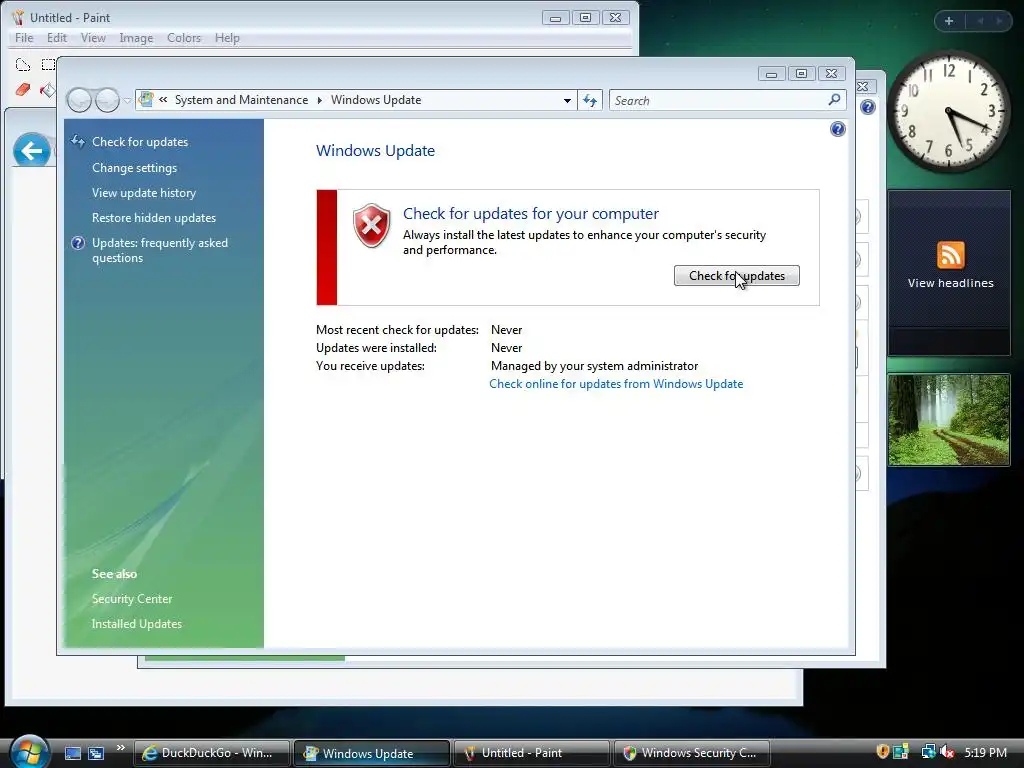
Task: Click the blue help icon in Windows Update pane
Action: [x=837, y=129]
